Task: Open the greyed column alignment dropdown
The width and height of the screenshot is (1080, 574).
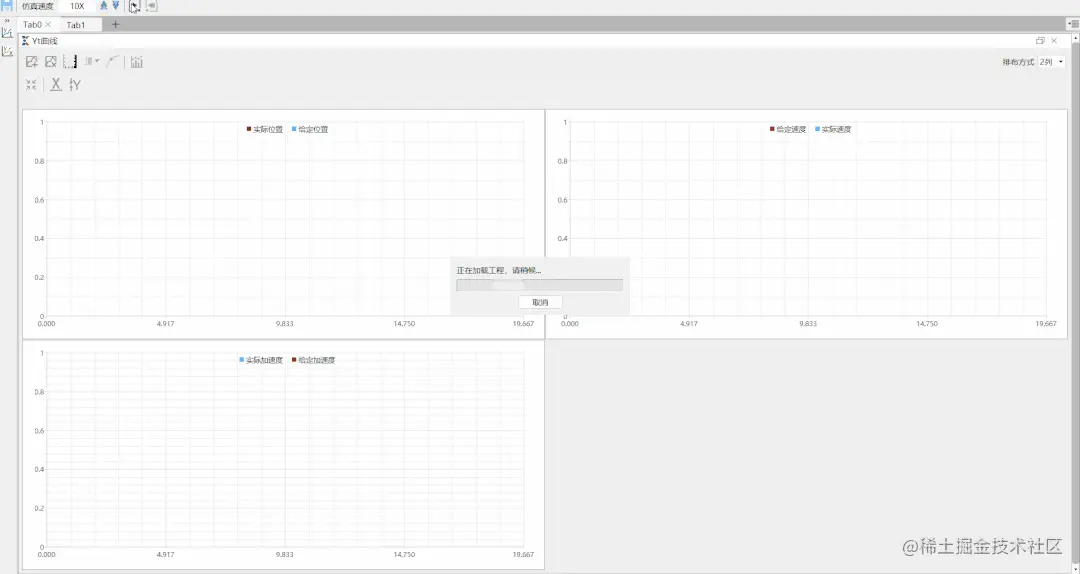Action: point(92,62)
